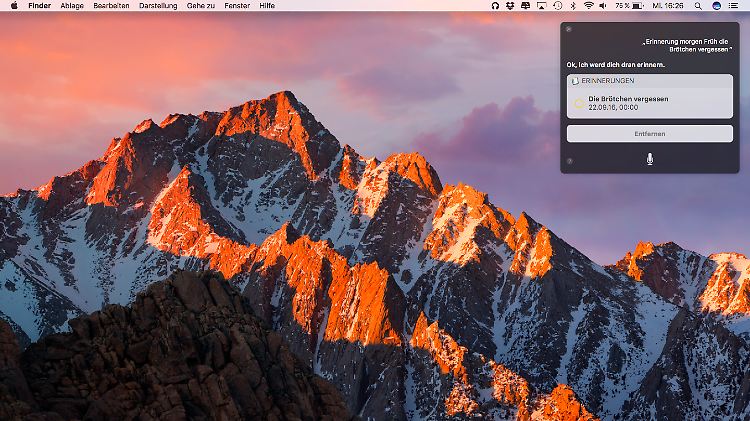Close the Siri window
This screenshot has height=421, width=750.
click(569, 29)
